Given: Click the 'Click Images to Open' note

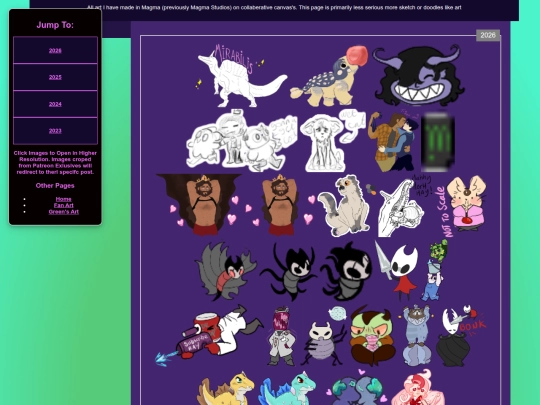Looking at the screenshot, I should (x=55, y=163).
